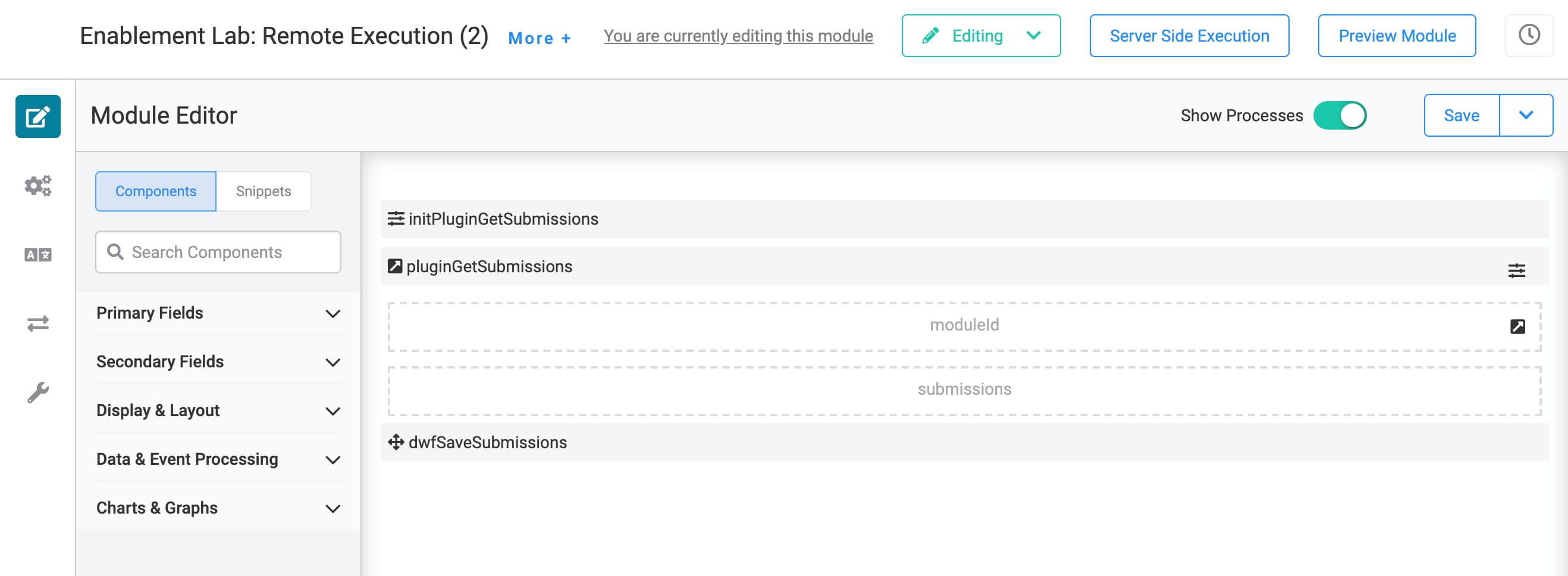Open the wrench tools icon in sidebar
This screenshot has height=576, width=1568.
[x=37, y=392]
